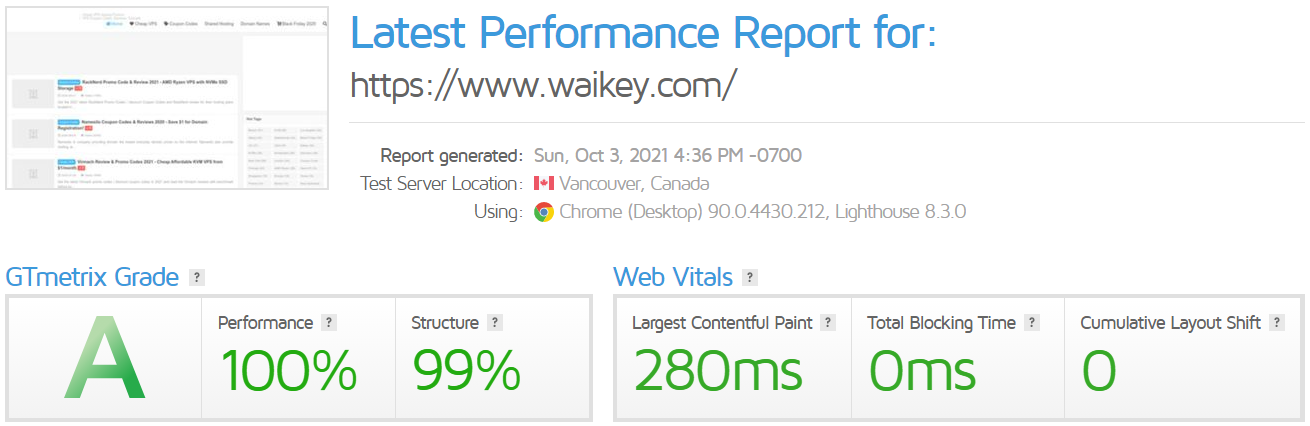
Task: Click the 0ms Total Blocking Time value
Action: click(x=921, y=370)
